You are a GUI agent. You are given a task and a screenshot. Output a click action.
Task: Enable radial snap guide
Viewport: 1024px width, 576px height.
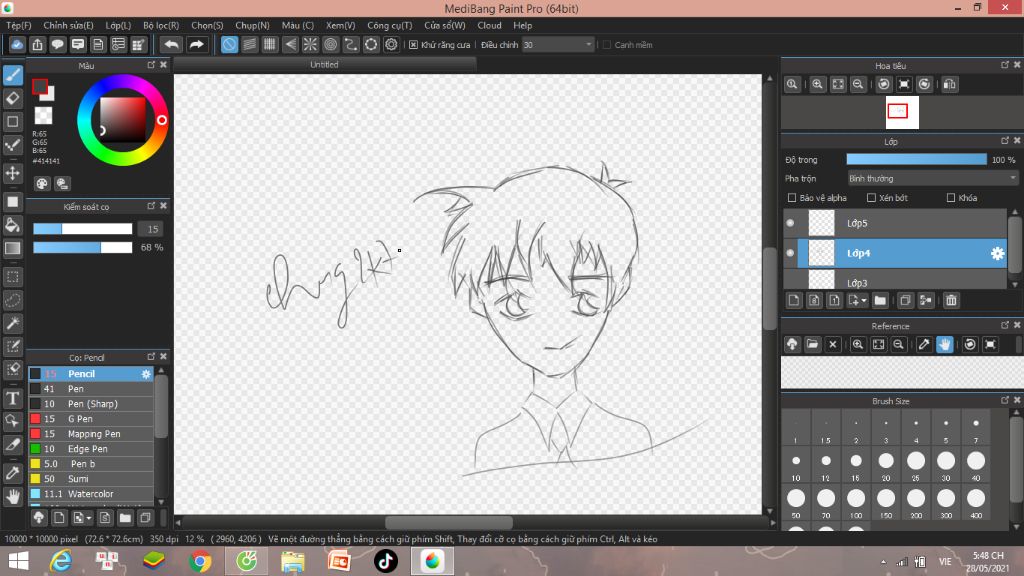[x=310, y=44]
